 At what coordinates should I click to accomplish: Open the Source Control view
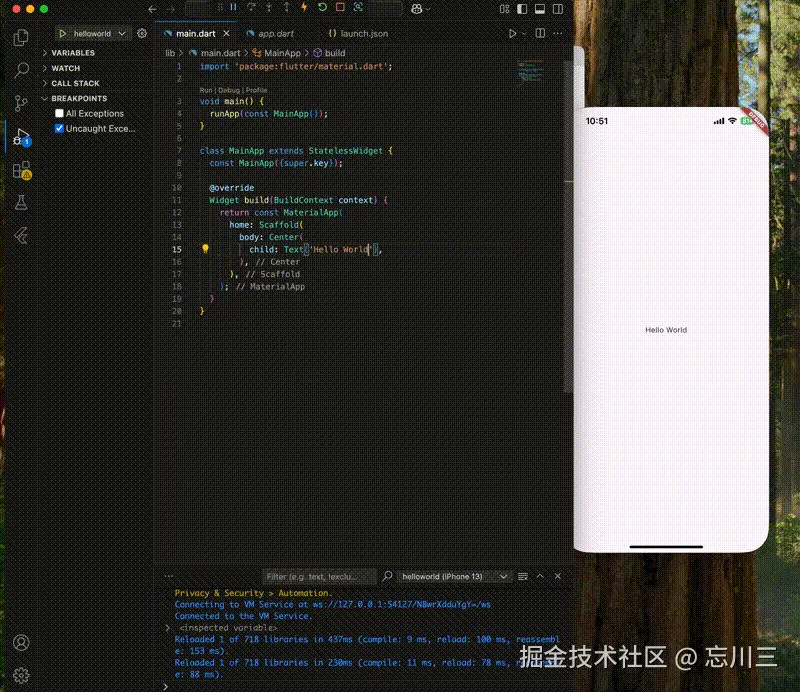point(21,103)
